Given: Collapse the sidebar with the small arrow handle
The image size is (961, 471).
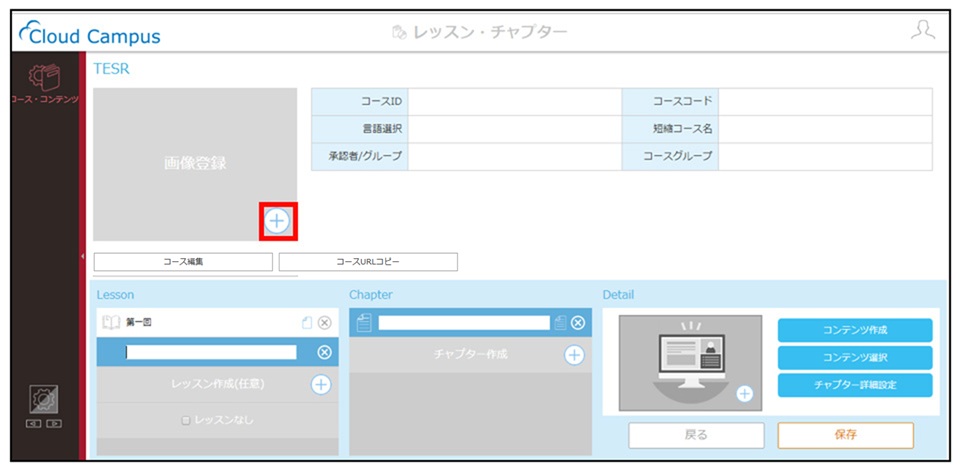Looking at the screenshot, I should click(x=82, y=256).
